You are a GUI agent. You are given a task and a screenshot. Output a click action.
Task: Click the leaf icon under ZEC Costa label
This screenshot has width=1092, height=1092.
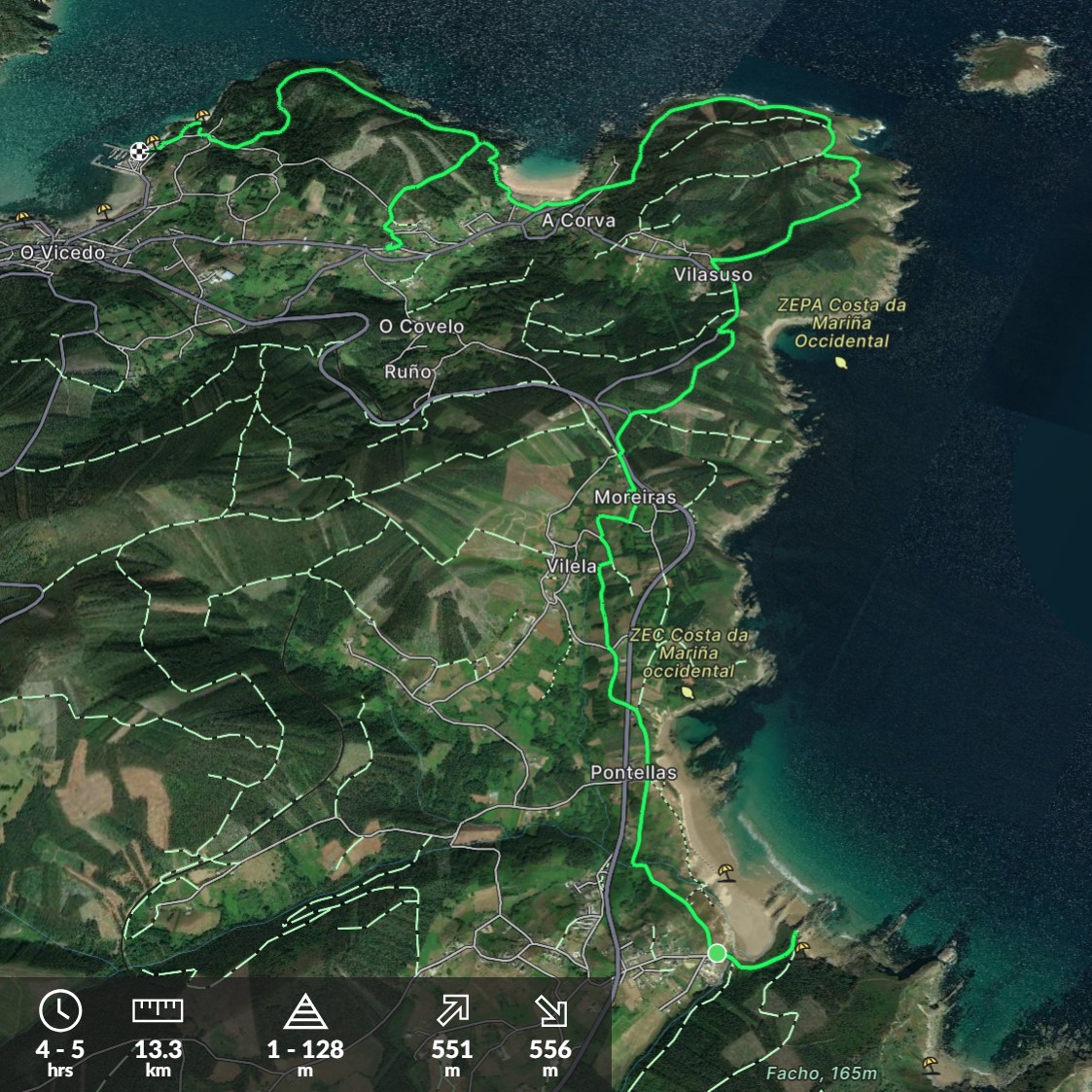click(688, 692)
